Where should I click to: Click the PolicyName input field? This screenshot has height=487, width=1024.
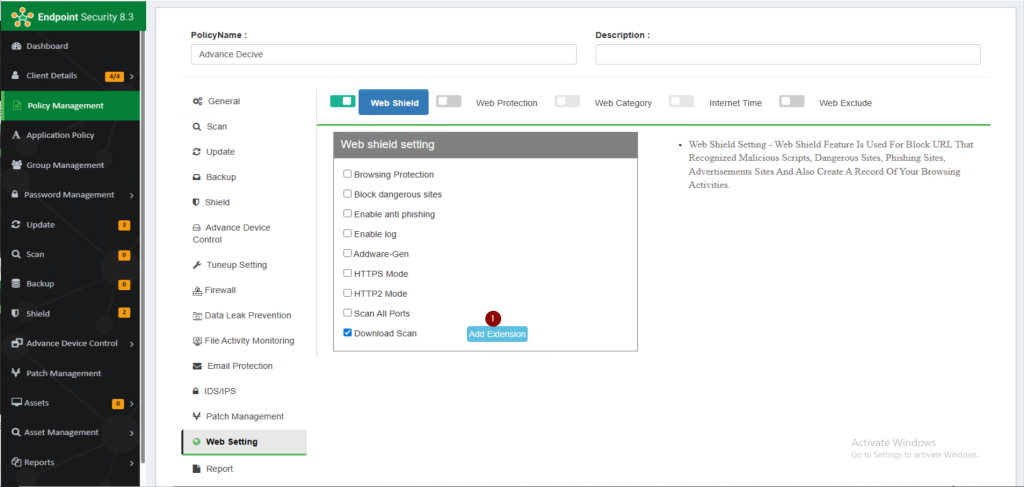pyautogui.click(x=384, y=55)
